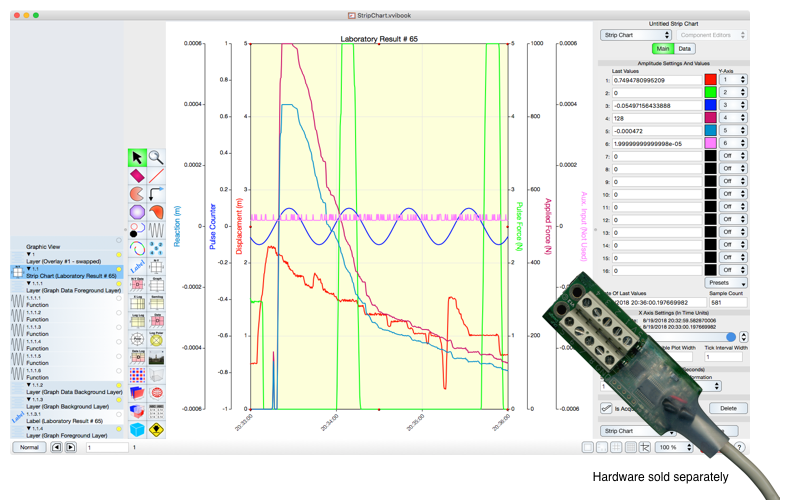Go to next page arrow button
This screenshot has height=500, width=800.
click(x=71, y=447)
